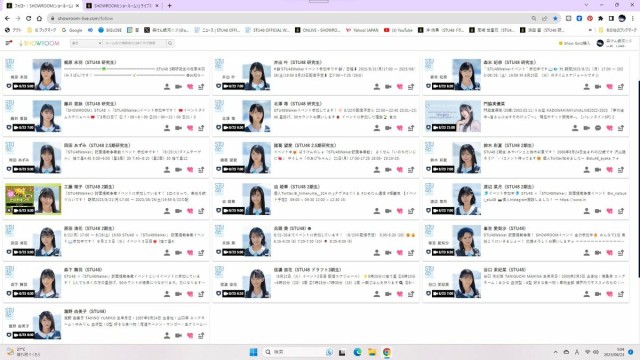Reload the page in Chrome
The width and height of the screenshot is (640, 360).
coord(29,18)
